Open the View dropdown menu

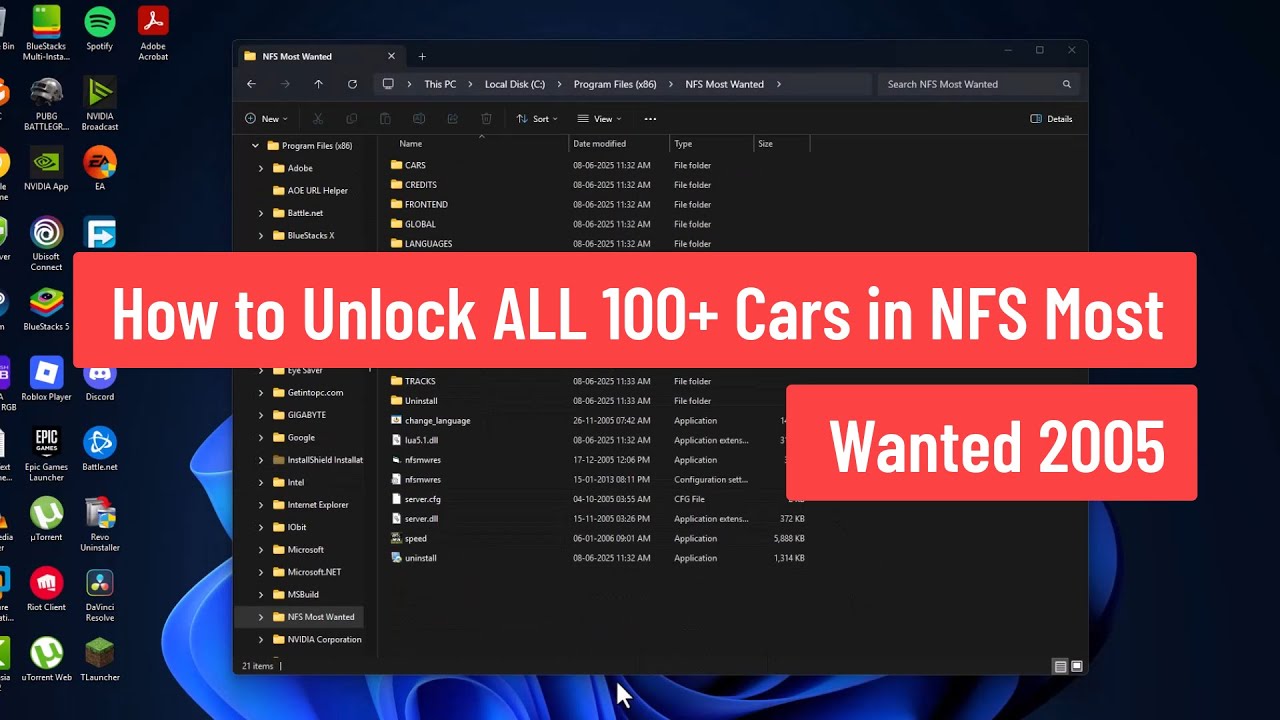(599, 119)
